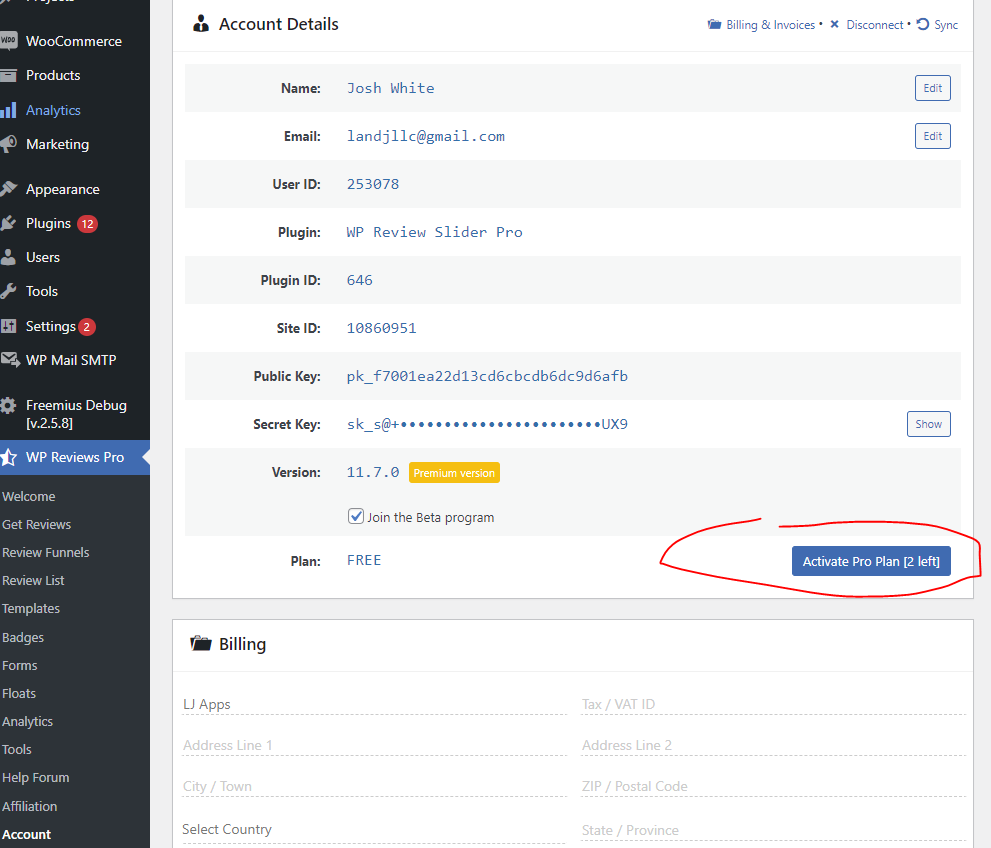Image resolution: width=991 pixels, height=848 pixels.
Task: Click the Users person icon
Action: tap(8, 257)
